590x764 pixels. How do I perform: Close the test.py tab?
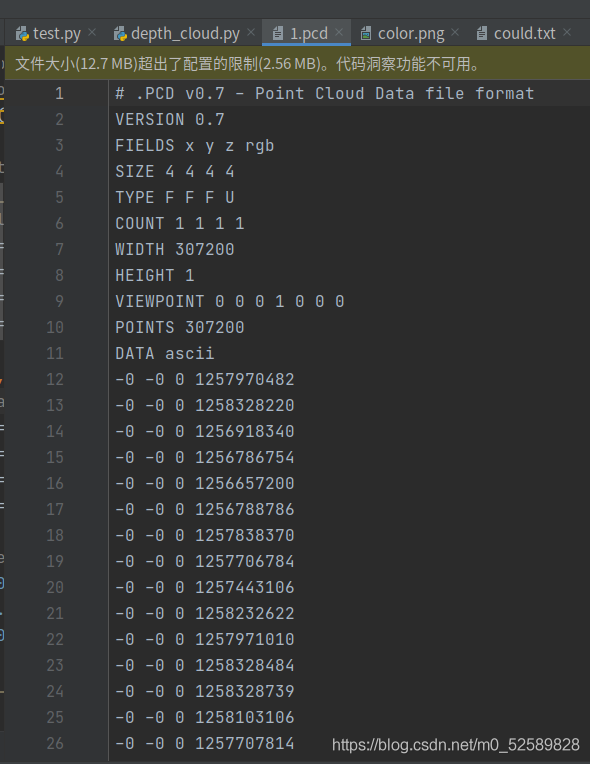(92, 33)
